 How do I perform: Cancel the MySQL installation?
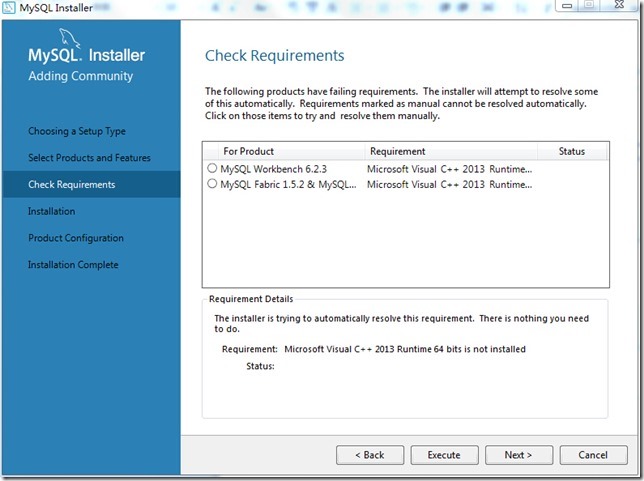[x=593, y=455]
